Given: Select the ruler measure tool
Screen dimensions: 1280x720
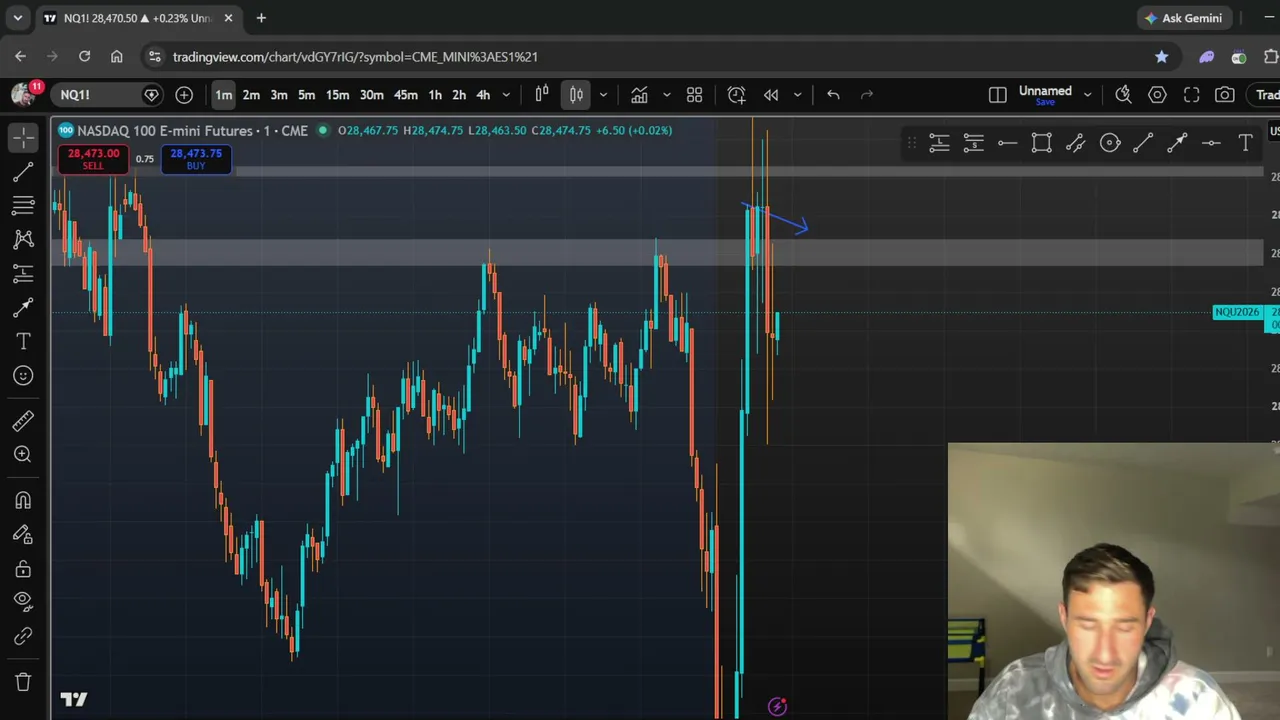Looking at the screenshot, I should pyautogui.click(x=23, y=420).
